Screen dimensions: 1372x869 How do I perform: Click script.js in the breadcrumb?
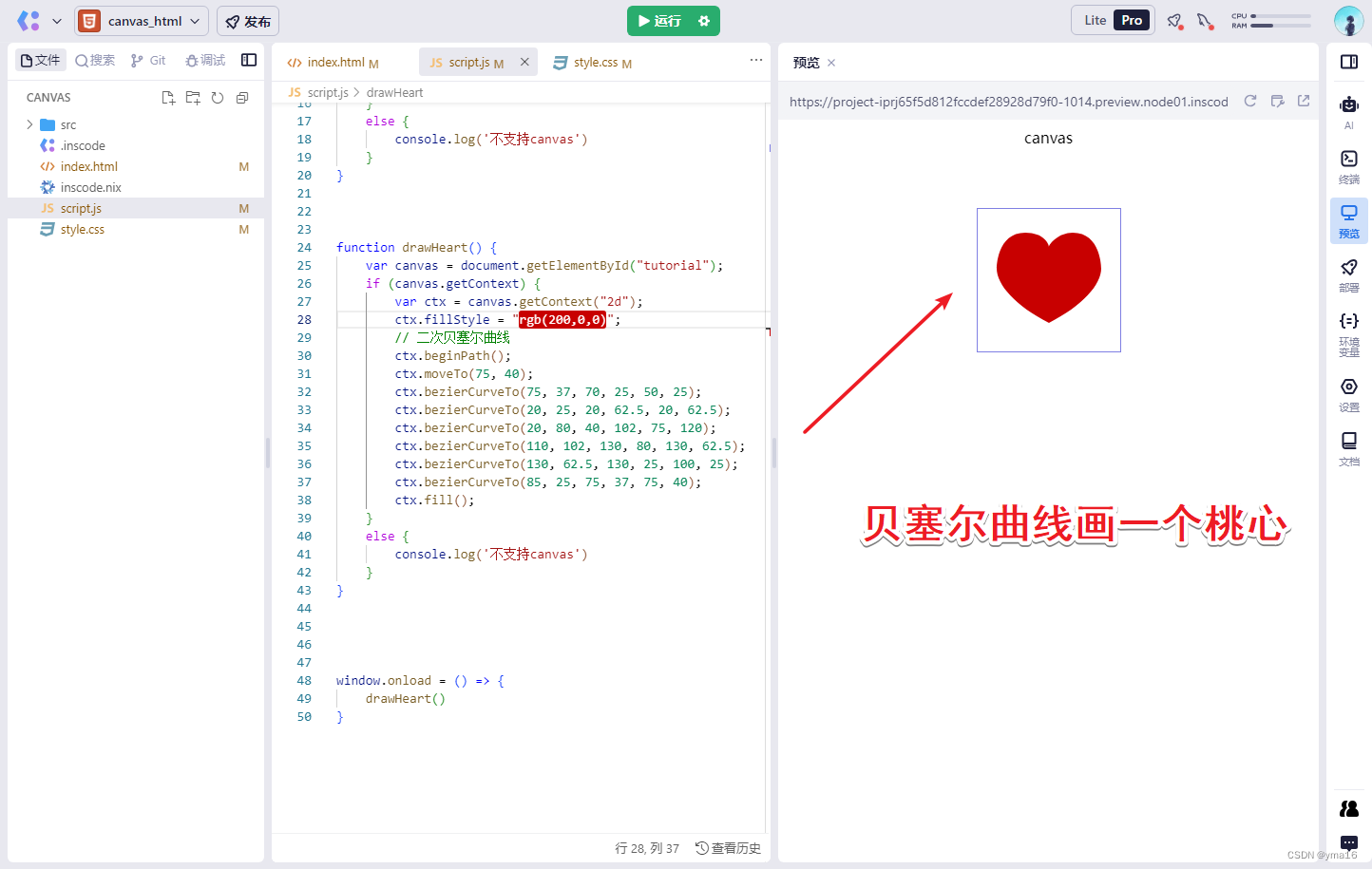328,92
